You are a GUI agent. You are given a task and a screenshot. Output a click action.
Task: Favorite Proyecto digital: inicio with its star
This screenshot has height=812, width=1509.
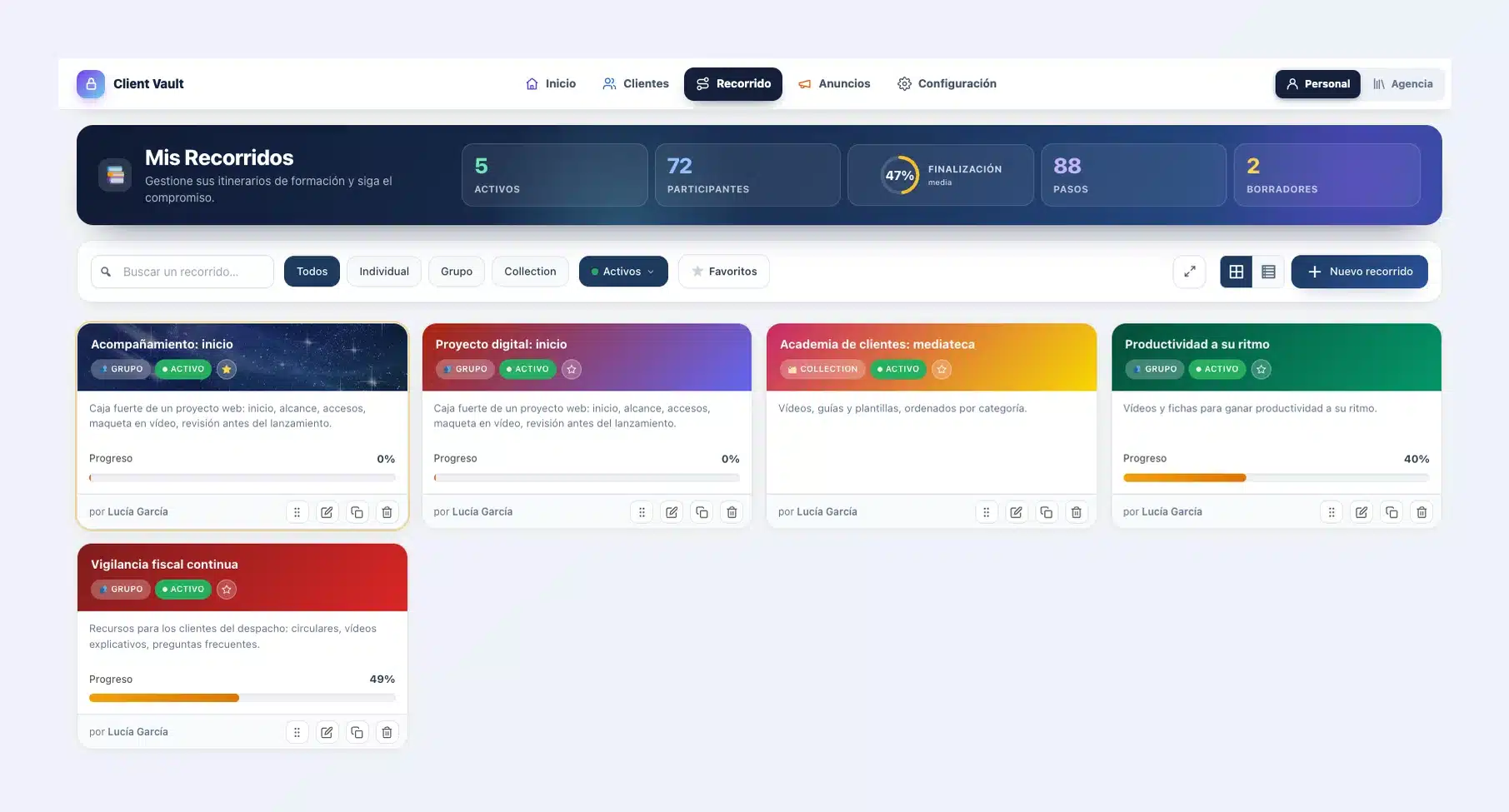point(572,369)
